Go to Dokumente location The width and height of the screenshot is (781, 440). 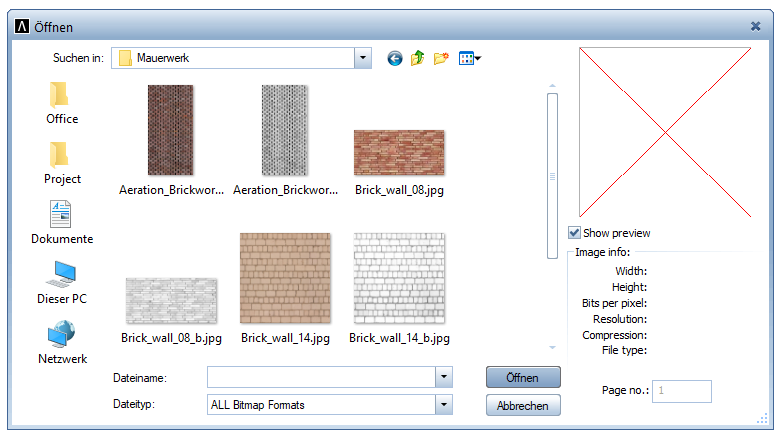click(62, 223)
